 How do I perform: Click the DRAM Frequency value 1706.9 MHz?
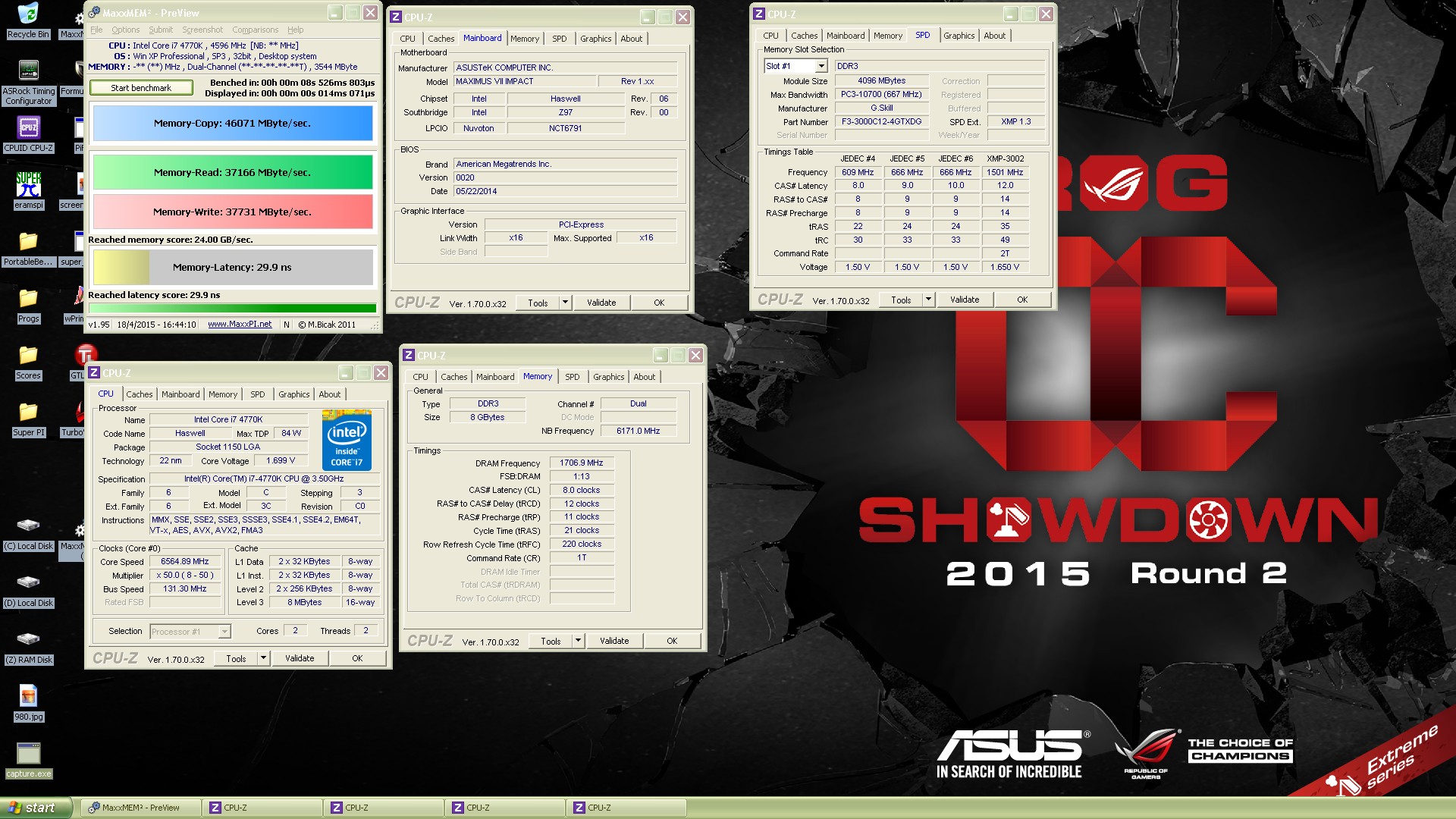click(x=581, y=463)
